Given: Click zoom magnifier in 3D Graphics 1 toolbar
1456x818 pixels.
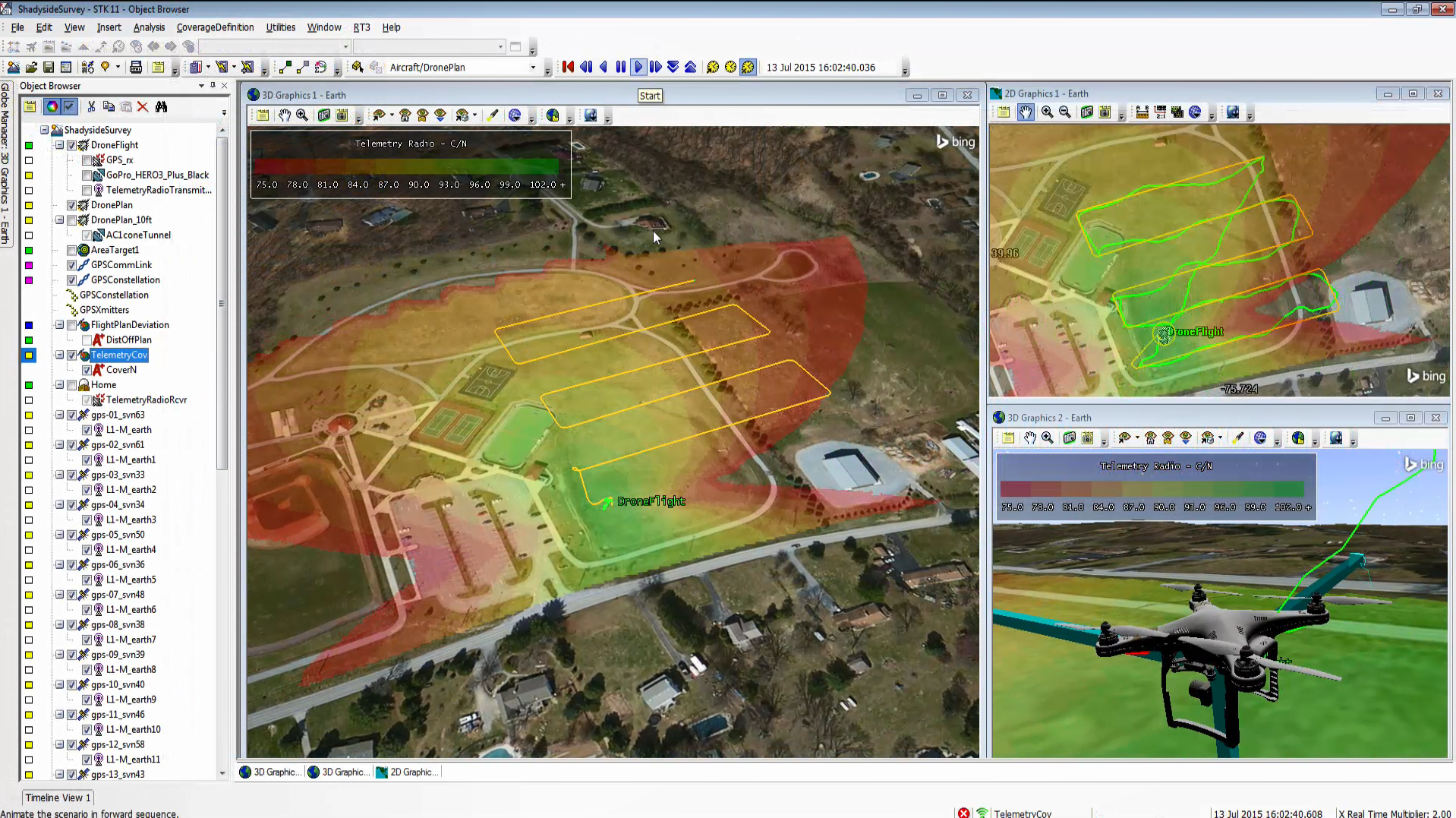Looking at the screenshot, I should [x=302, y=115].
